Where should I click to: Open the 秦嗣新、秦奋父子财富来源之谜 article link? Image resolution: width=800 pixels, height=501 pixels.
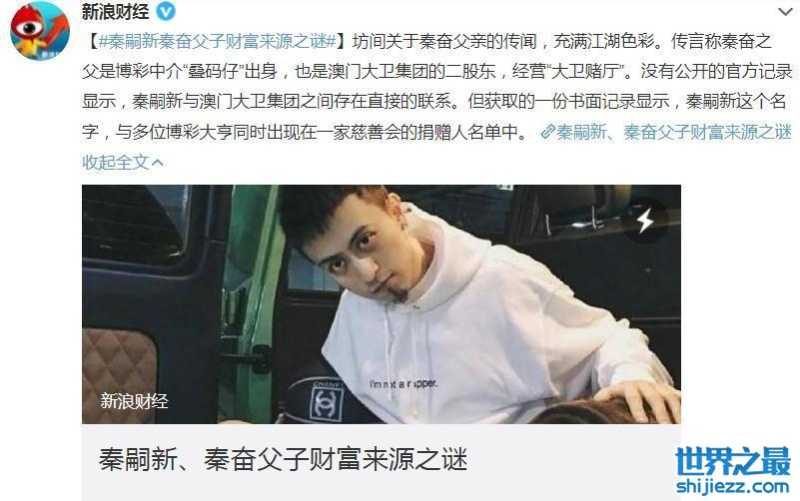pyautogui.click(x=674, y=132)
